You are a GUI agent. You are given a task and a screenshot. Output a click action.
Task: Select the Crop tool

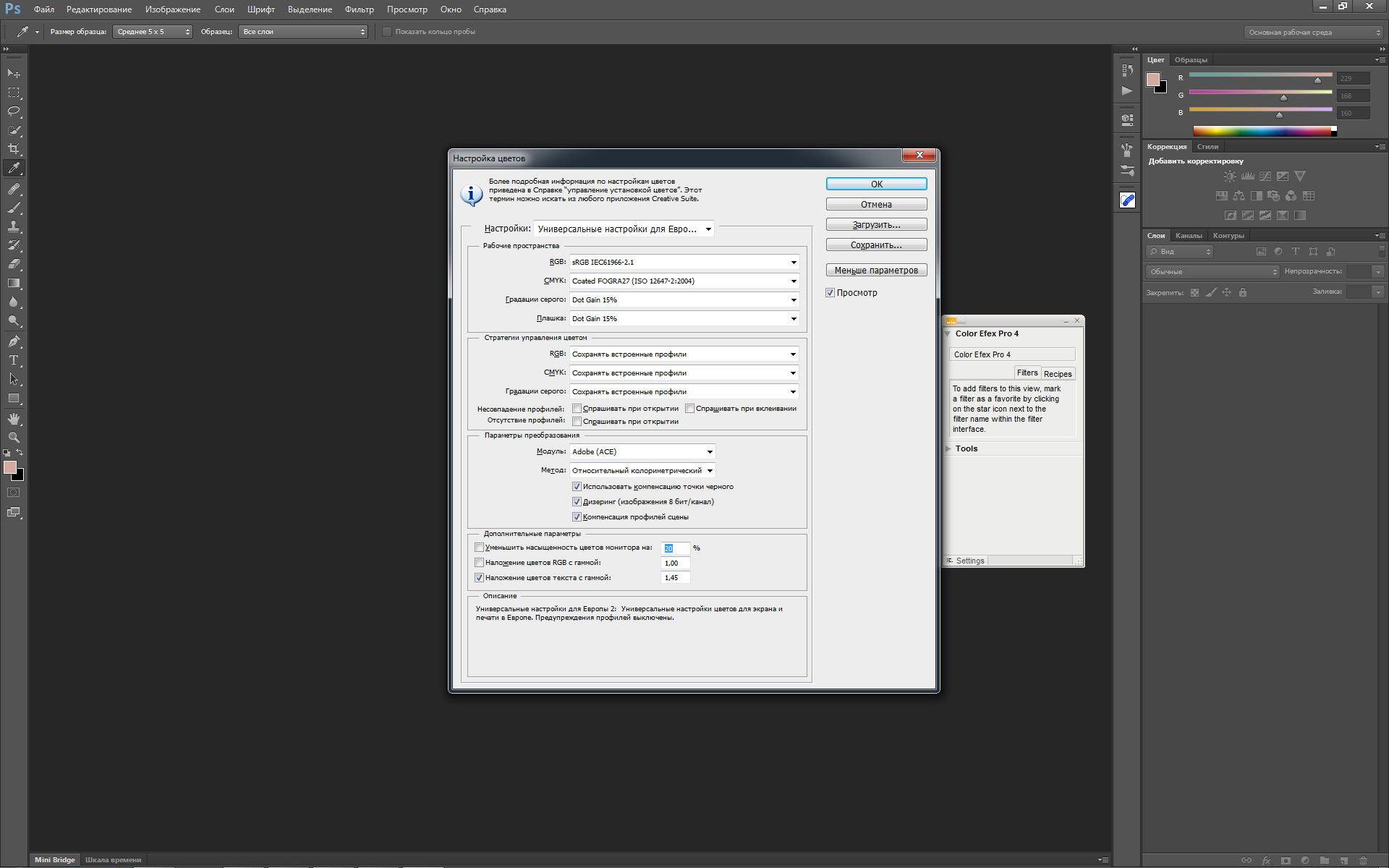[14, 149]
